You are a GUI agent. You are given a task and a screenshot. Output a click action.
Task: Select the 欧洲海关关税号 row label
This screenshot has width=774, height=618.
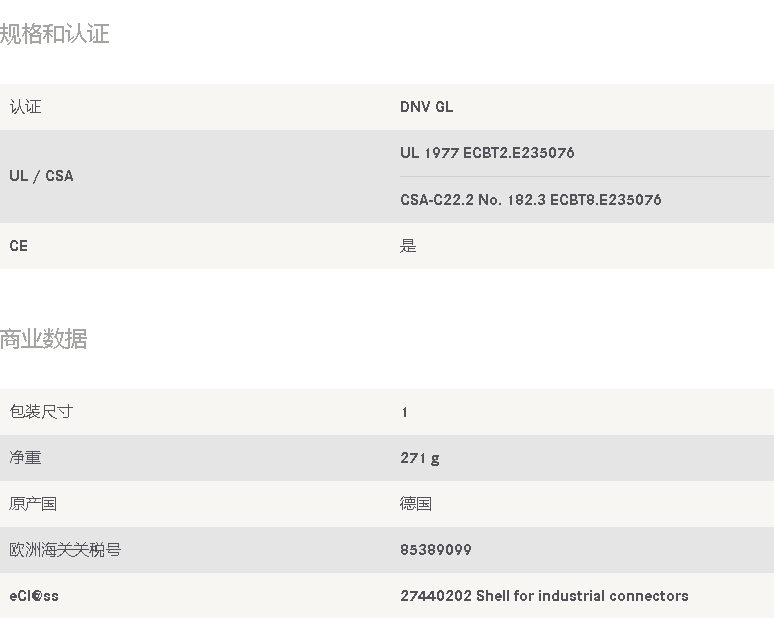(65, 550)
